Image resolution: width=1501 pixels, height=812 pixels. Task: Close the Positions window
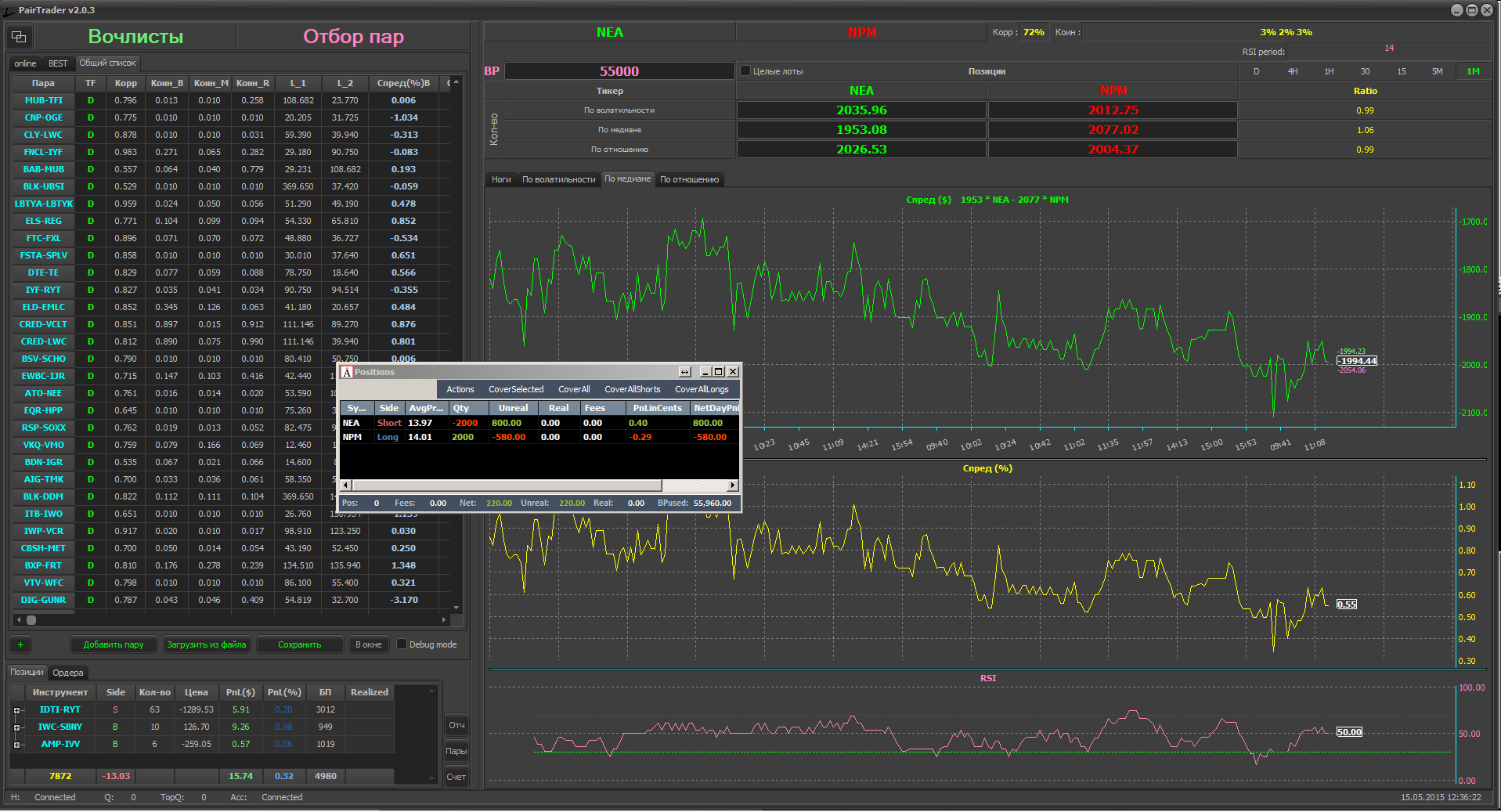point(733,372)
